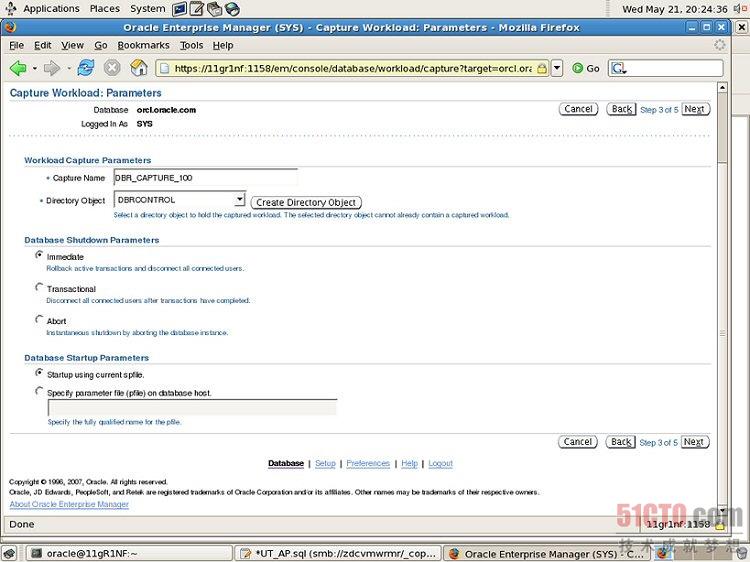The image size is (750, 562).
Task: Click the green Go icon
Action: pyautogui.click(x=578, y=68)
